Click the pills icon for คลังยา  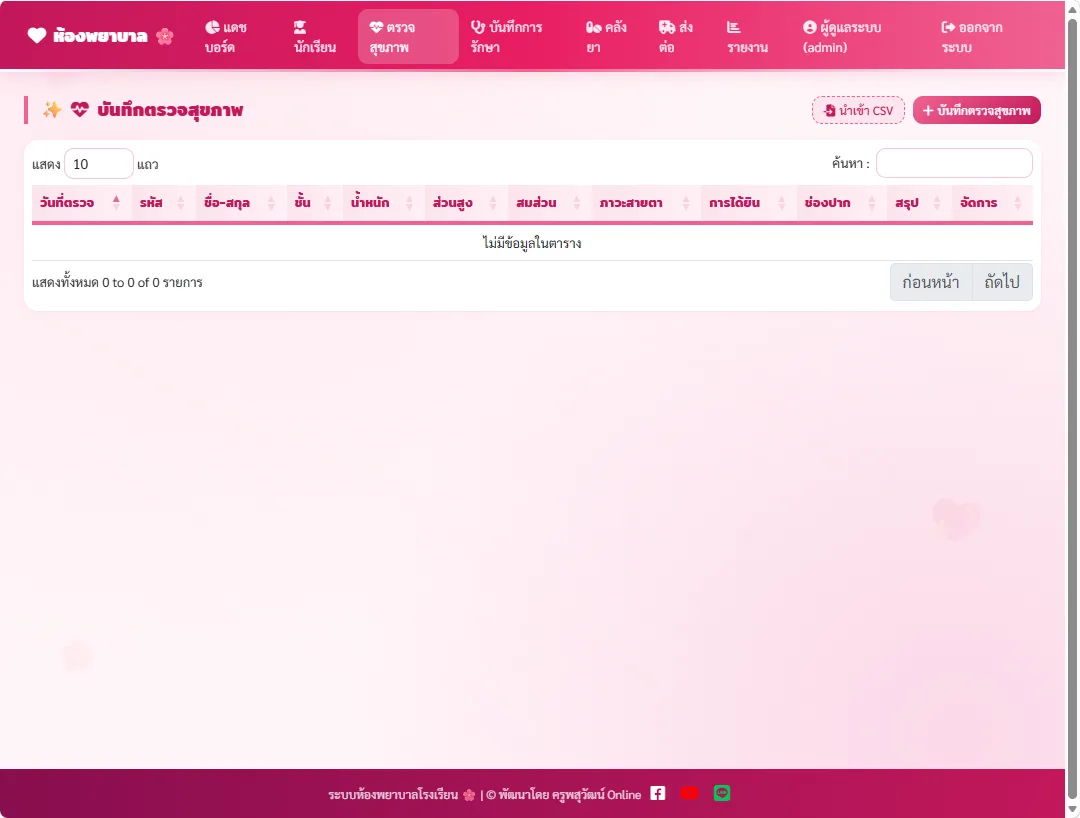(594, 28)
